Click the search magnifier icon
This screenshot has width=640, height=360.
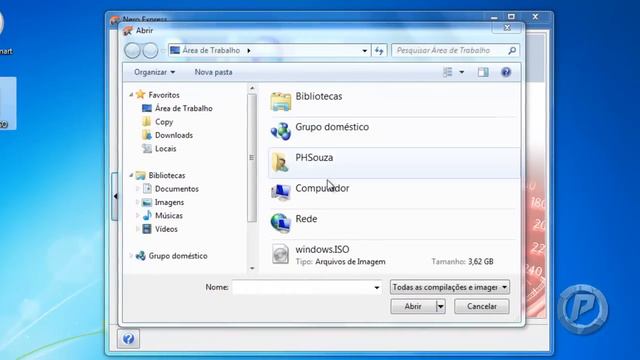pyautogui.click(x=512, y=51)
